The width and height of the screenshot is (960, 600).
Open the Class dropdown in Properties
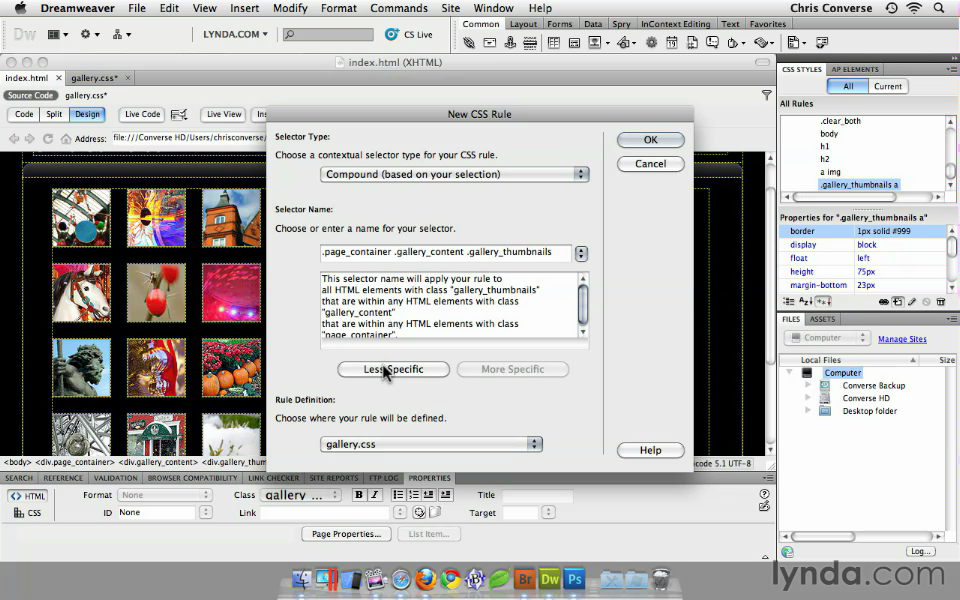click(300, 495)
